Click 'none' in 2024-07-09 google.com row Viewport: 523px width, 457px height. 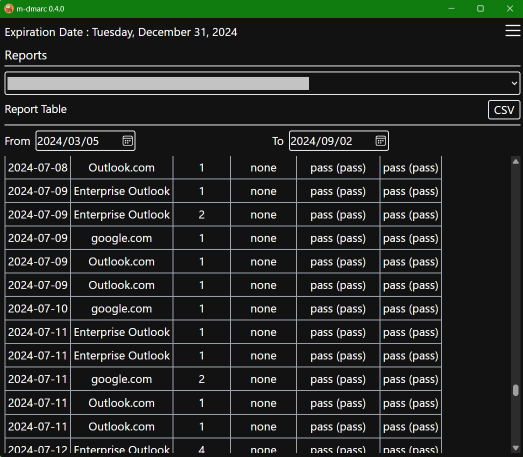click(x=263, y=238)
